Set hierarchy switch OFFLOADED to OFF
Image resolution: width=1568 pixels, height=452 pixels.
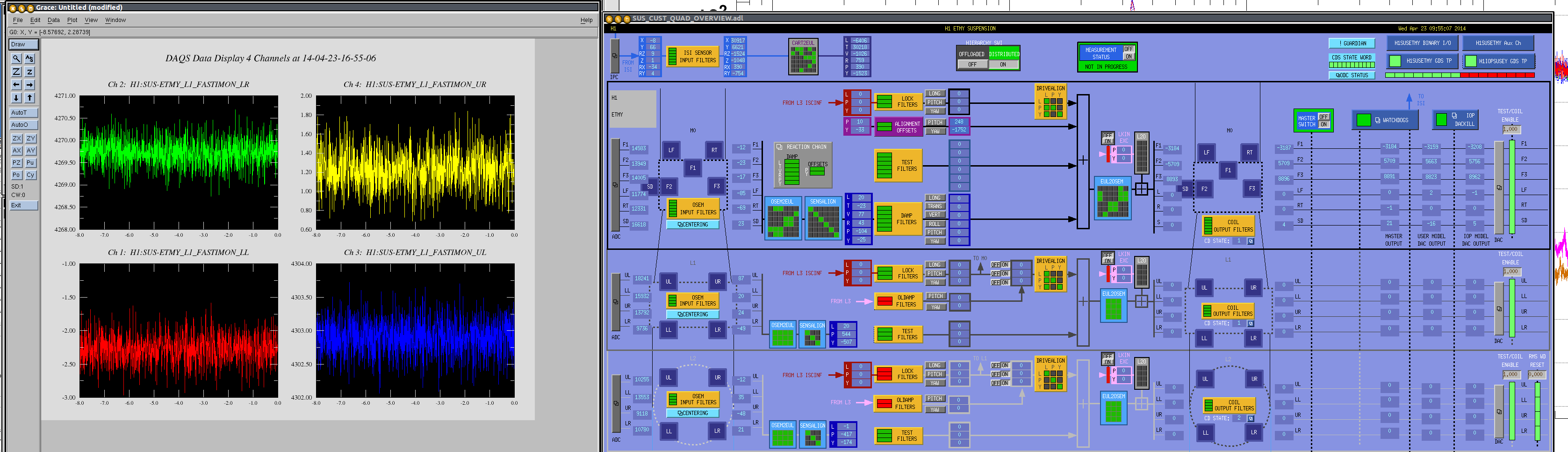[972, 65]
